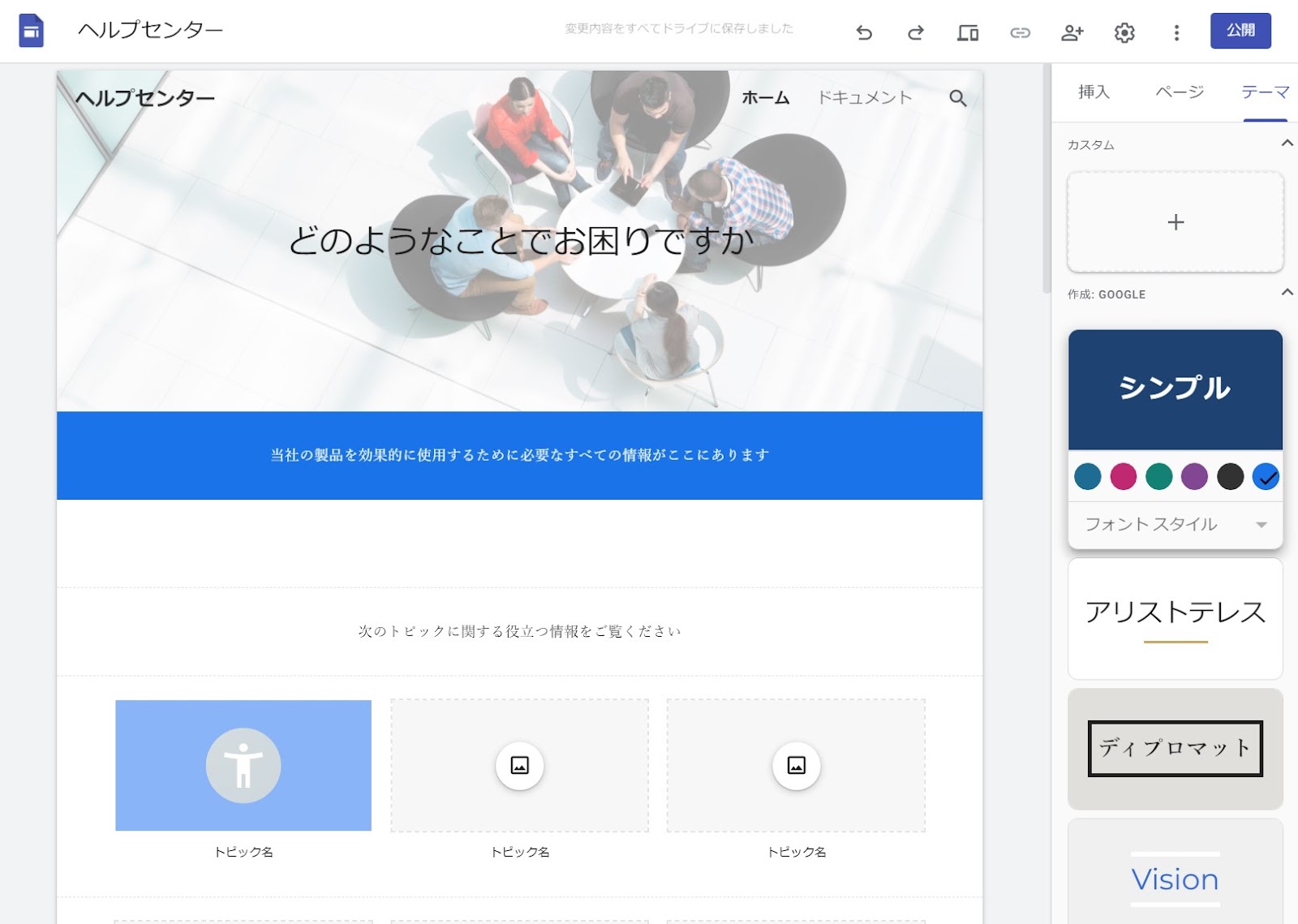
Task: Click the Google Sites home icon
Action: [31, 31]
